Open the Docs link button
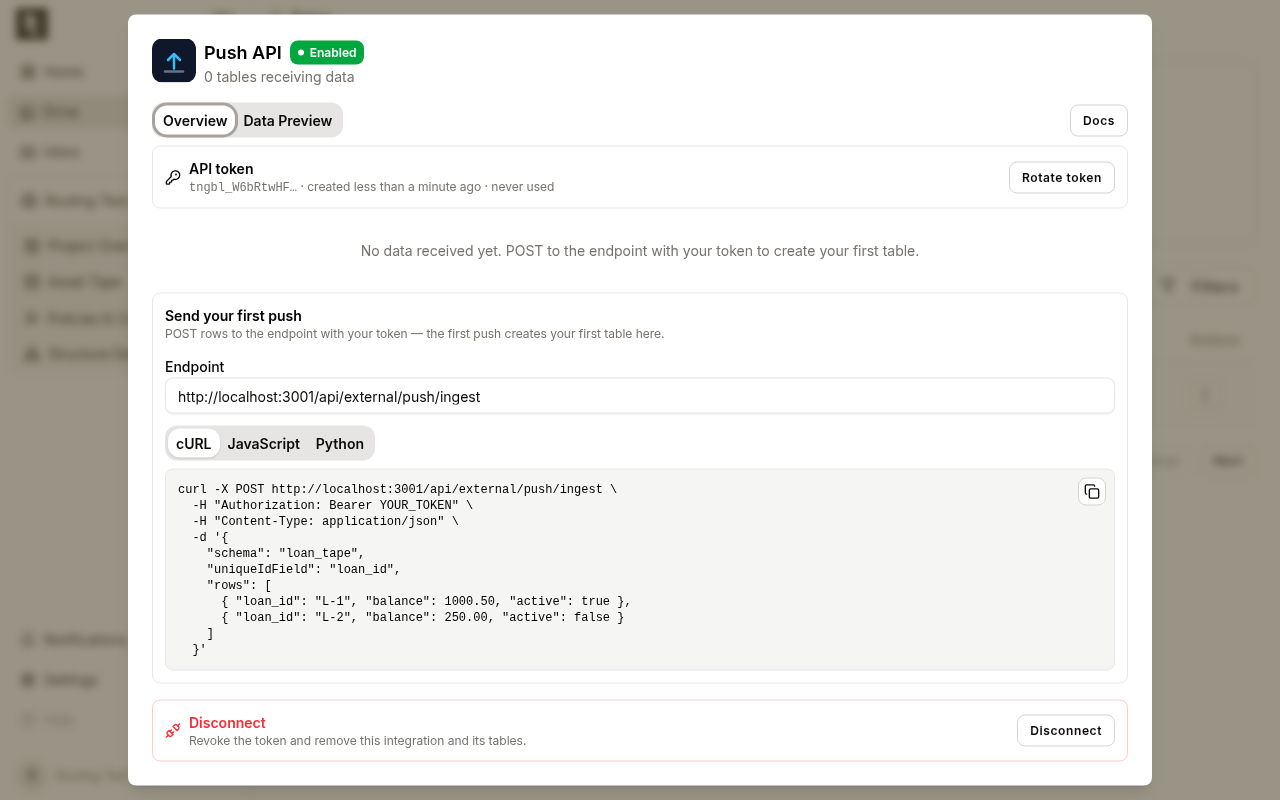The width and height of the screenshot is (1280, 800). (x=1099, y=121)
